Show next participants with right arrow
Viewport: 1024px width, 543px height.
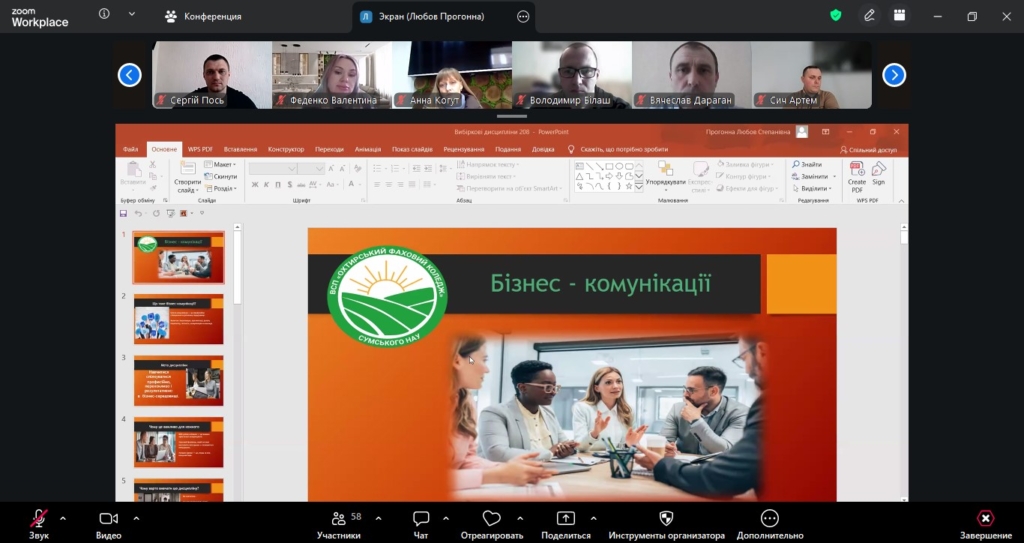point(894,75)
